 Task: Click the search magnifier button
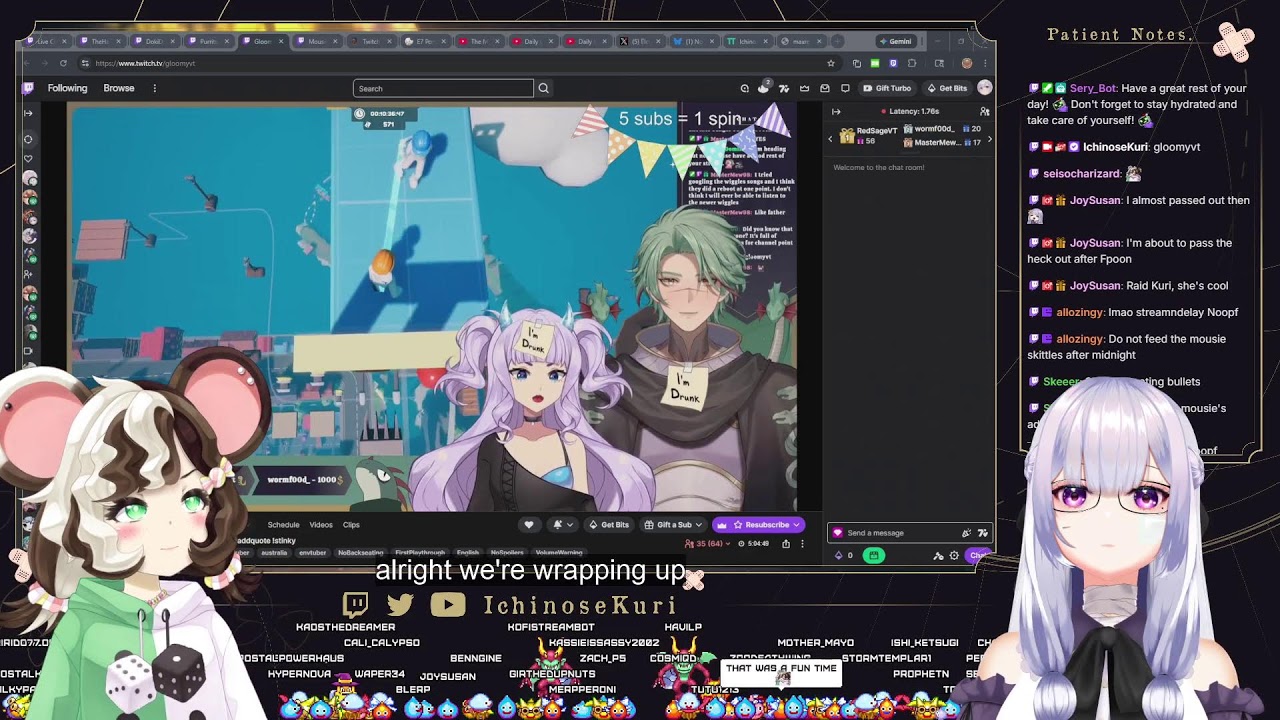[x=544, y=88]
